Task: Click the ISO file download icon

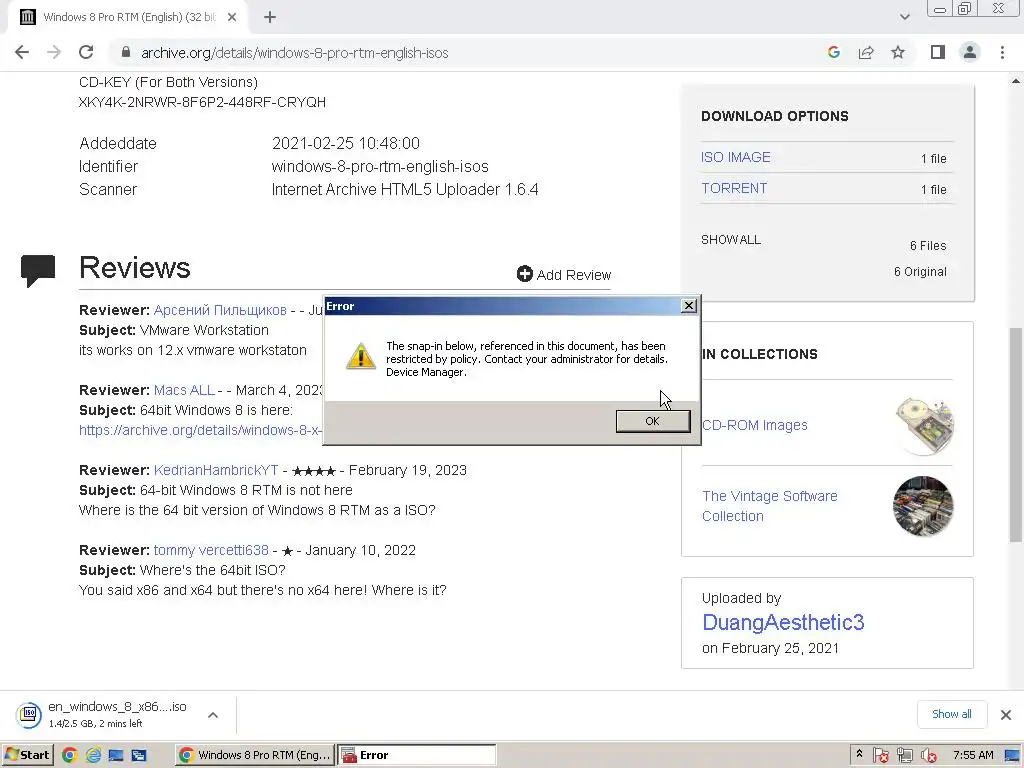Action: 29,714
